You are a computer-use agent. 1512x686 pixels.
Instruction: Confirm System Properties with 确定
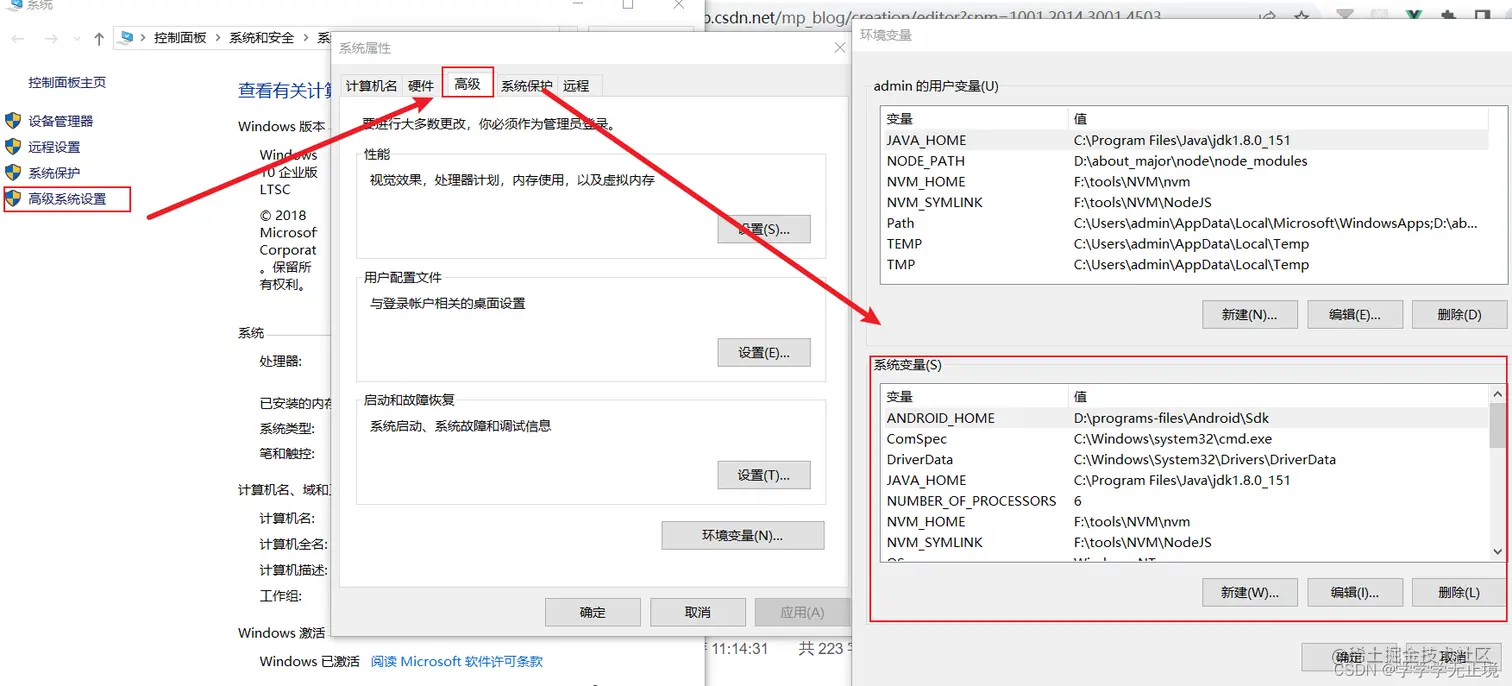point(593,612)
